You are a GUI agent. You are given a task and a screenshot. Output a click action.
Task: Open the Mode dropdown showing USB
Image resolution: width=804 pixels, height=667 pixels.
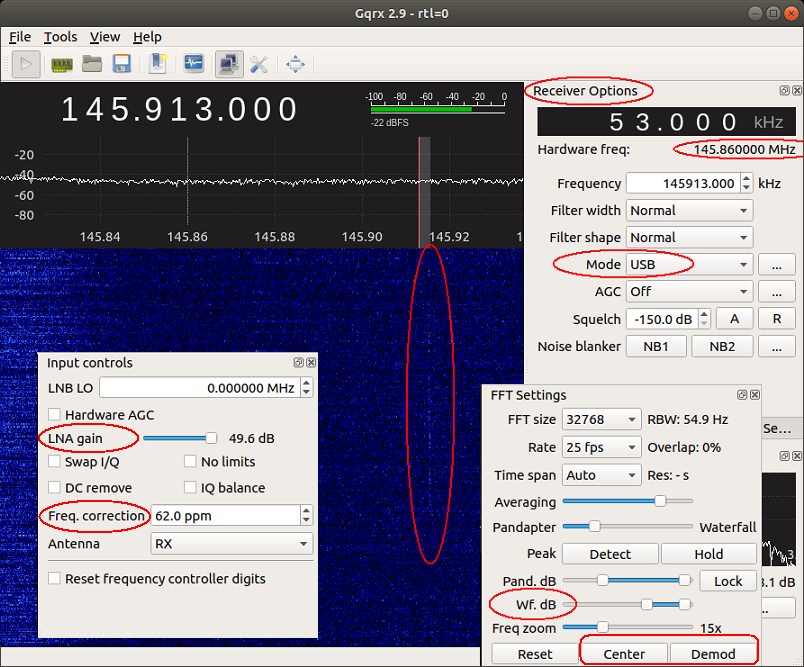(689, 265)
